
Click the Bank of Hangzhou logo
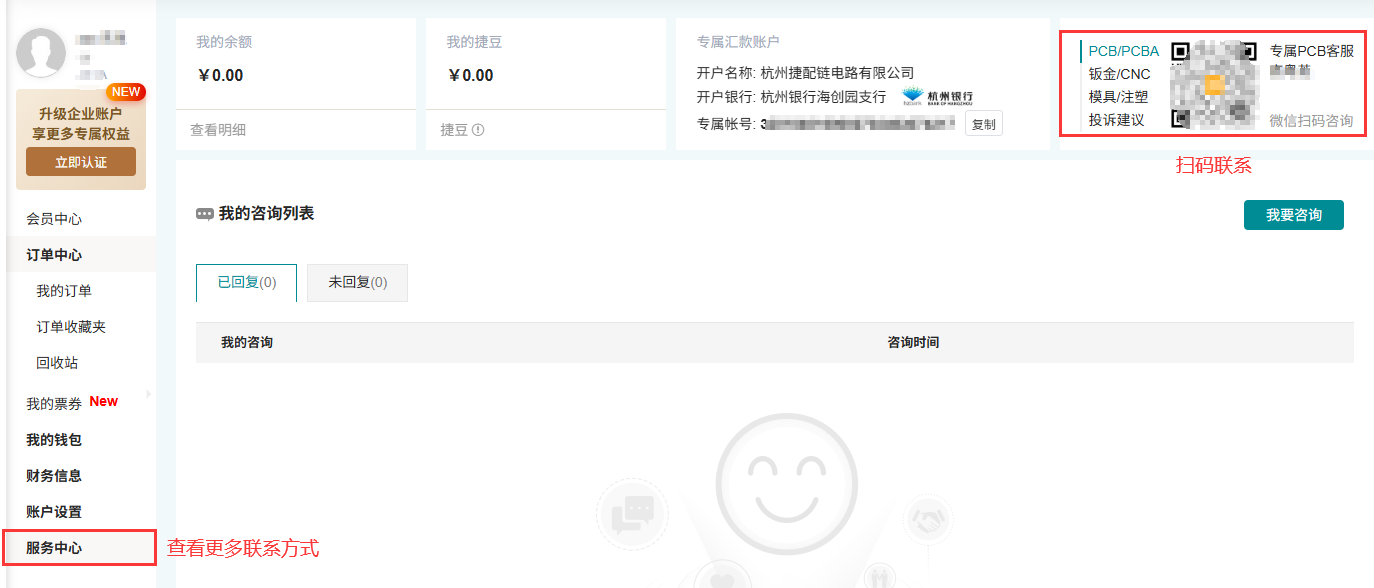[936, 97]
